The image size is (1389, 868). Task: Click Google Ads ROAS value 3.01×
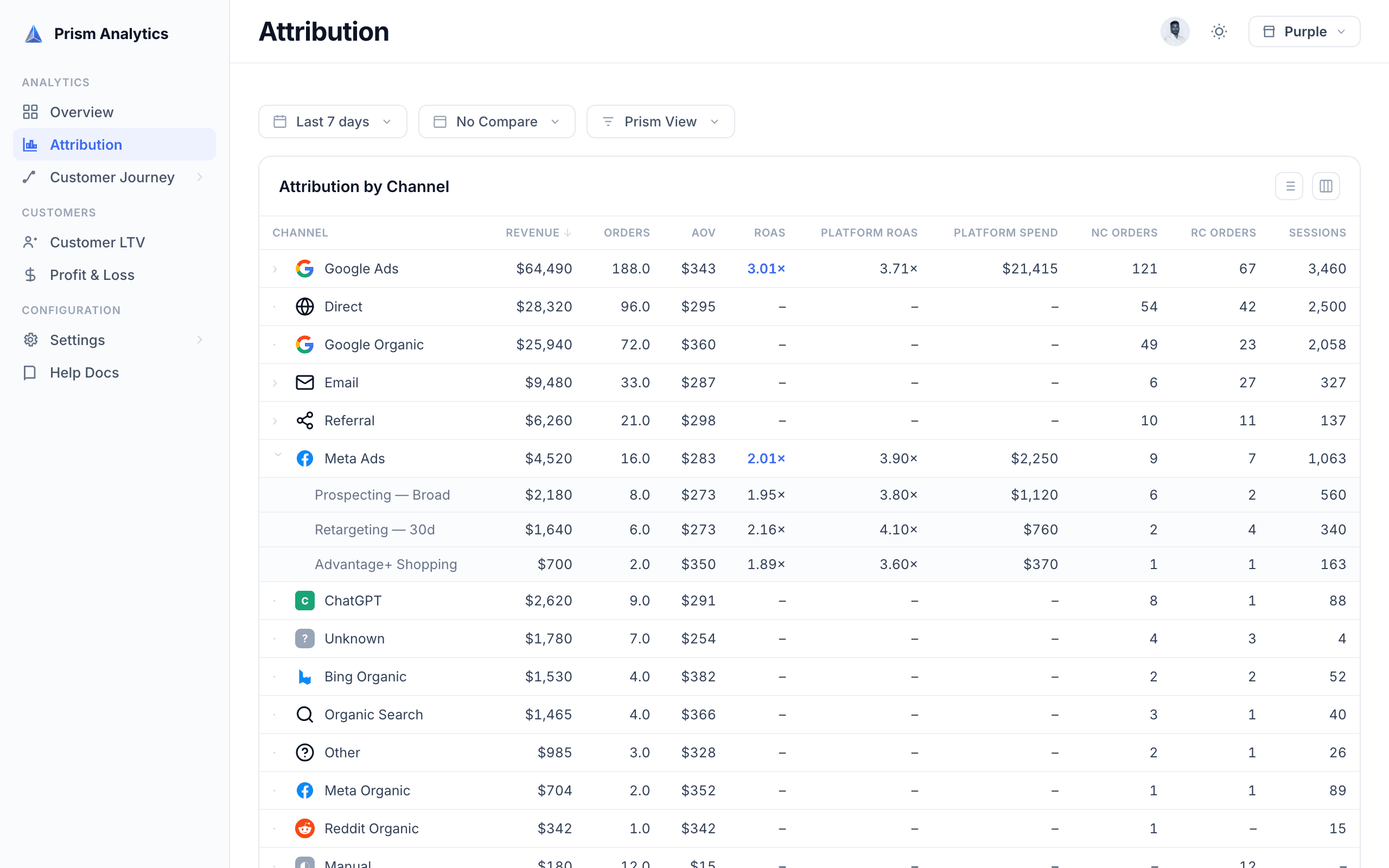766,269
